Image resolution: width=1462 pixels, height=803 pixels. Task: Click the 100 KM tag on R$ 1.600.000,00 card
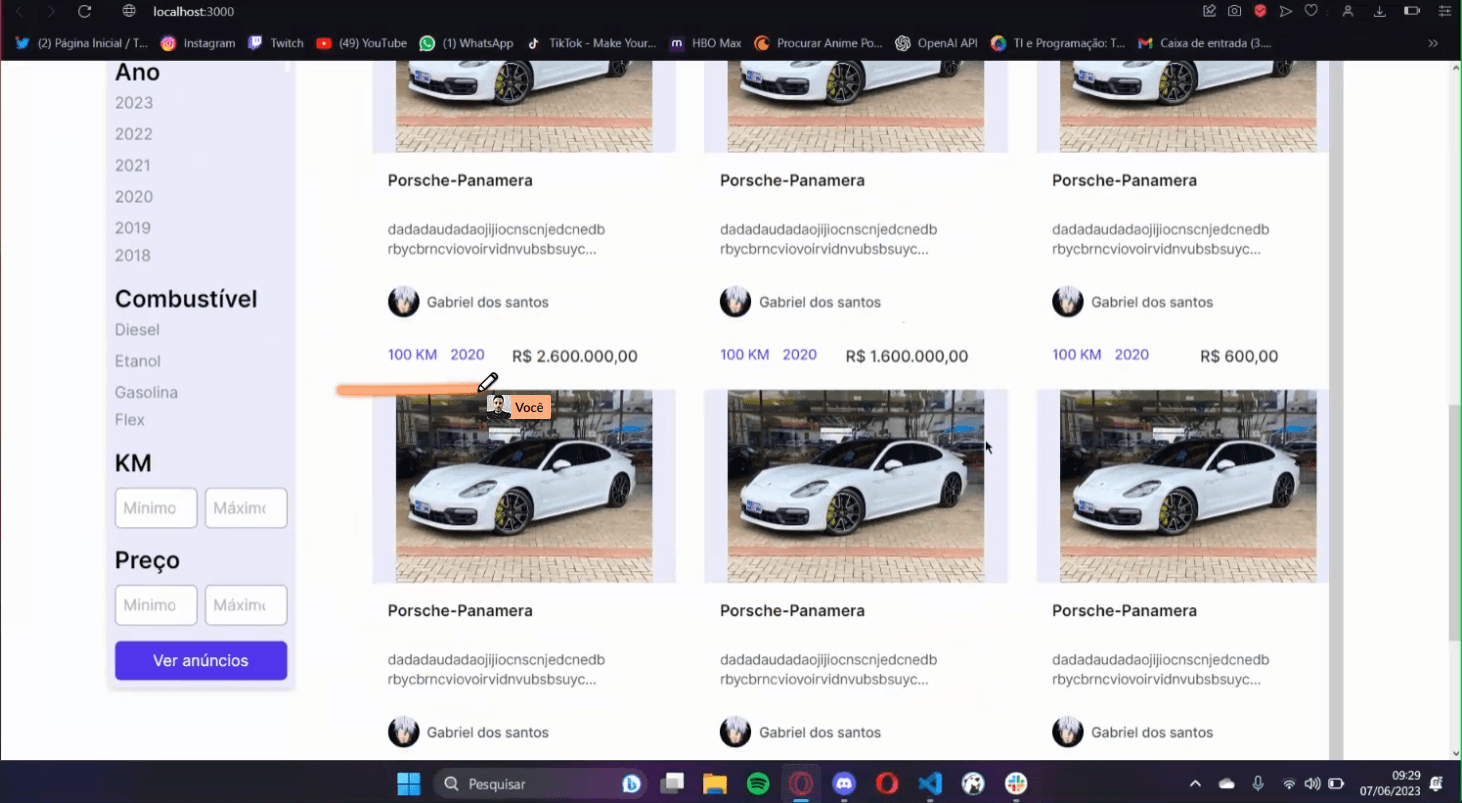tap(745, 354)
